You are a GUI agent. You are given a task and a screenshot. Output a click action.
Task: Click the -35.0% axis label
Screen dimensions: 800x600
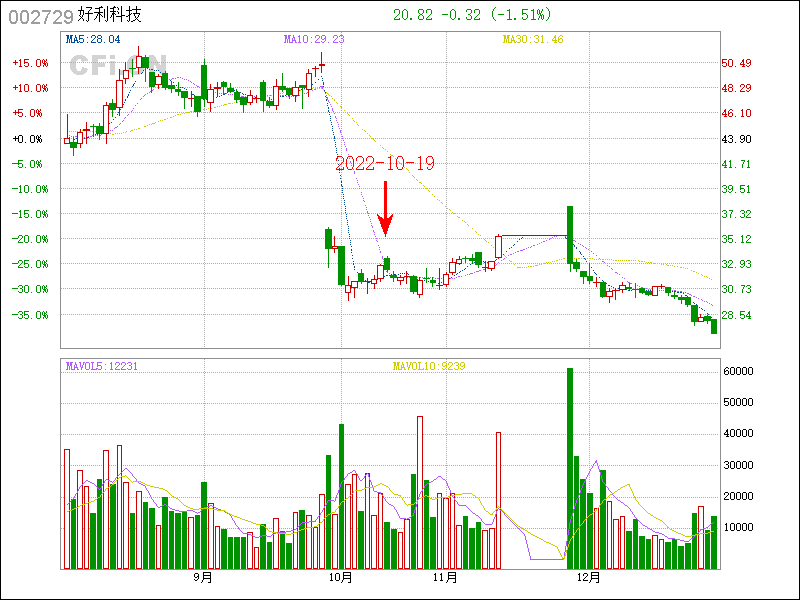click(x=30, y=315)
